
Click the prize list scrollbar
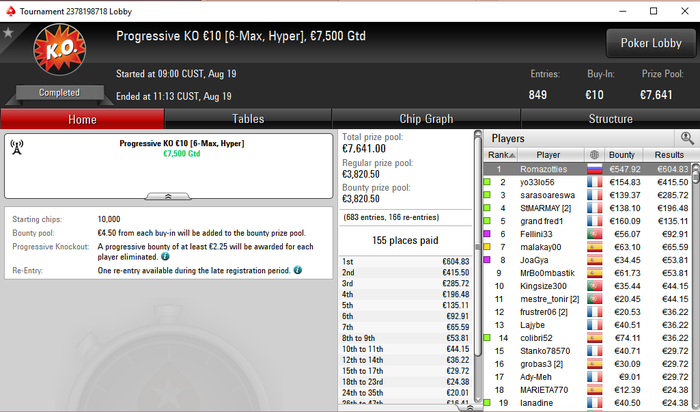pos(478,266)
